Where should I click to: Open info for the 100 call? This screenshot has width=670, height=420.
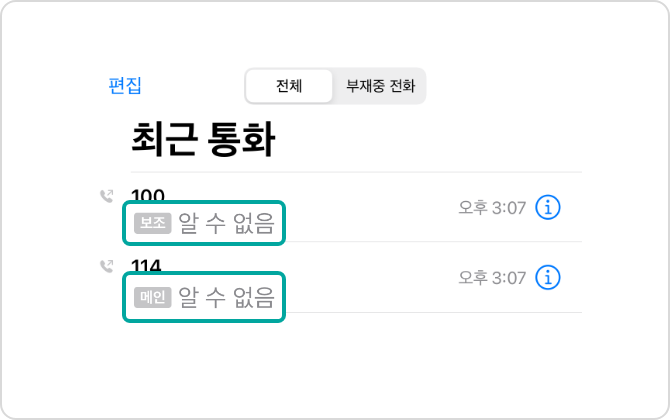click(548, 207)
